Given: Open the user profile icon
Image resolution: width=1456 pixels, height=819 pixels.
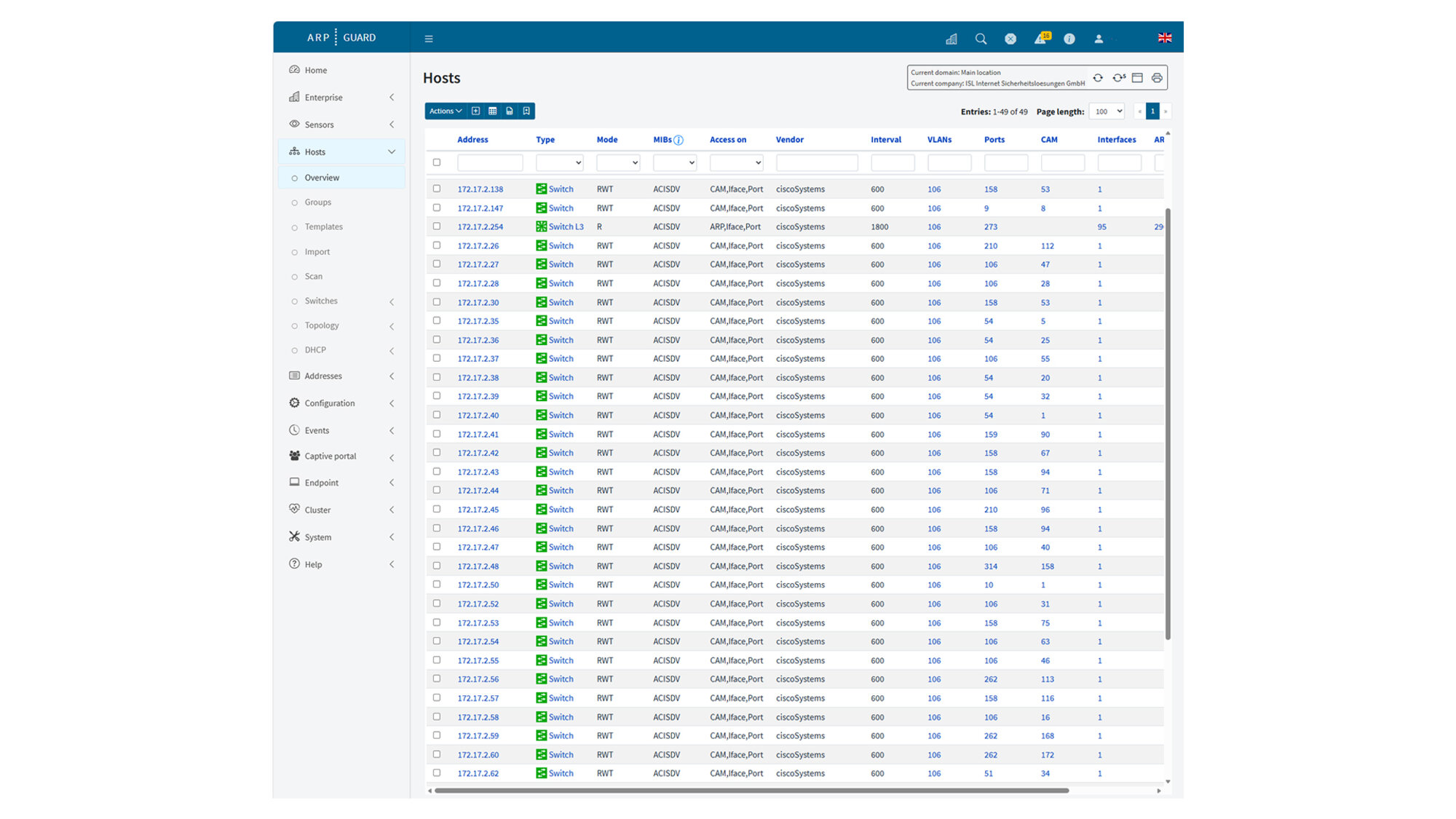Looking at the screenshot, I should tap(1099, 39).
